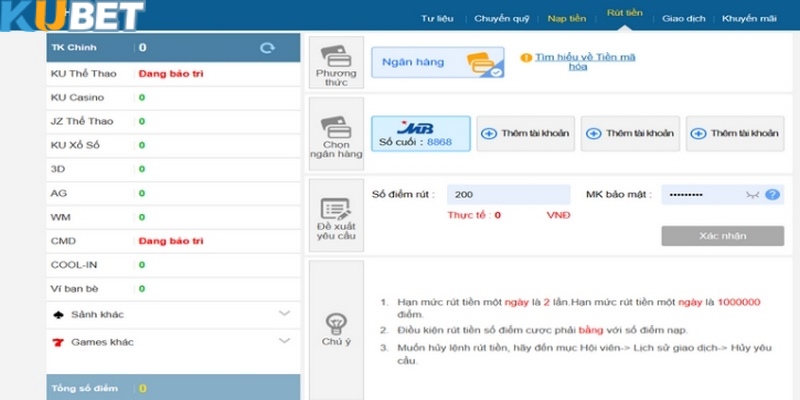
Task: Toggle password visibility eye icon
Action: [753, 194]
